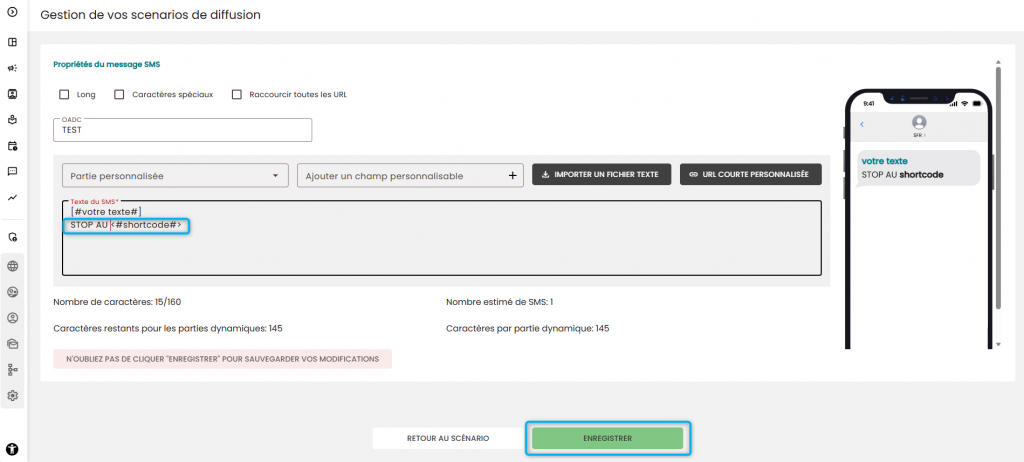Open the inbox tray icon in sidebar

click(x=12, y=120)
